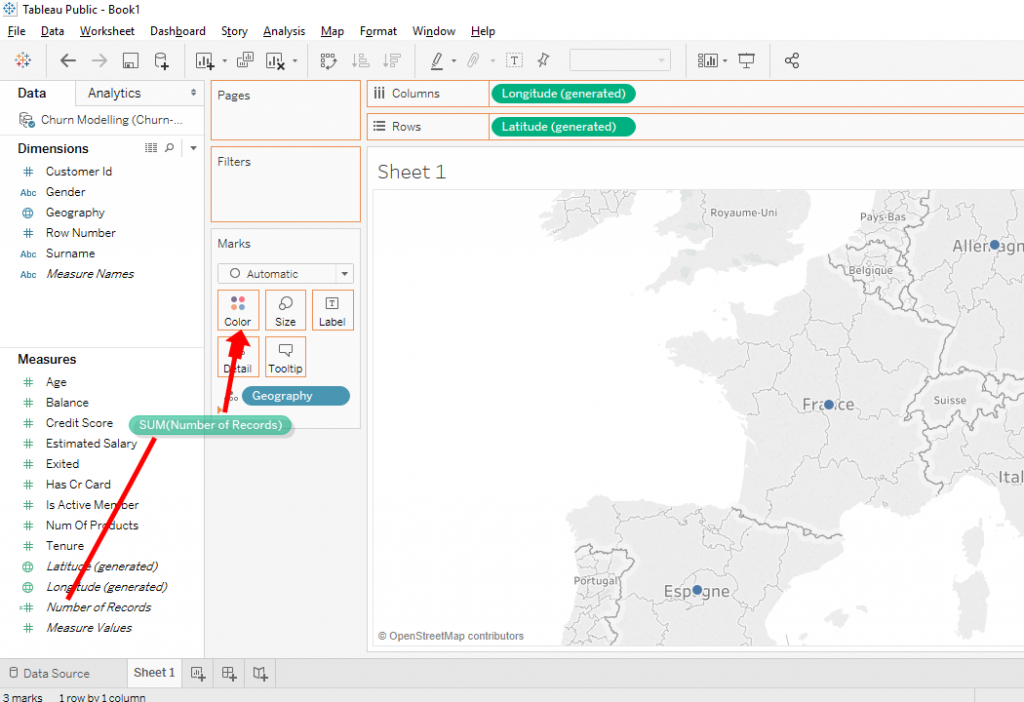The width and height of the screenshot is (1024, 702).
Task: Open the Tooltip marks card
Action: (x=285, y=357)
